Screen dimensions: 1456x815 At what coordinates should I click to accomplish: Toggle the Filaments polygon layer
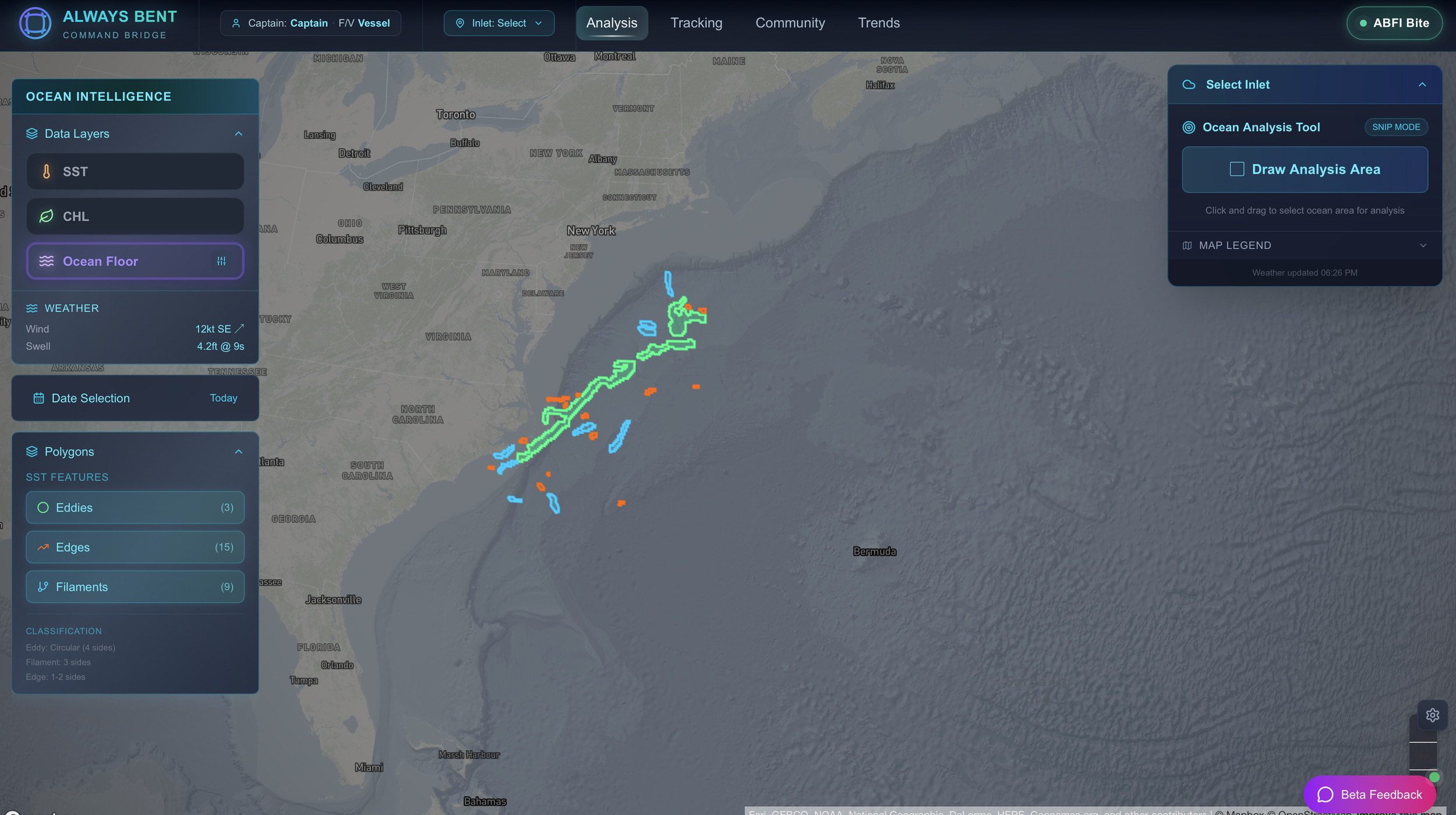[135, 587]
